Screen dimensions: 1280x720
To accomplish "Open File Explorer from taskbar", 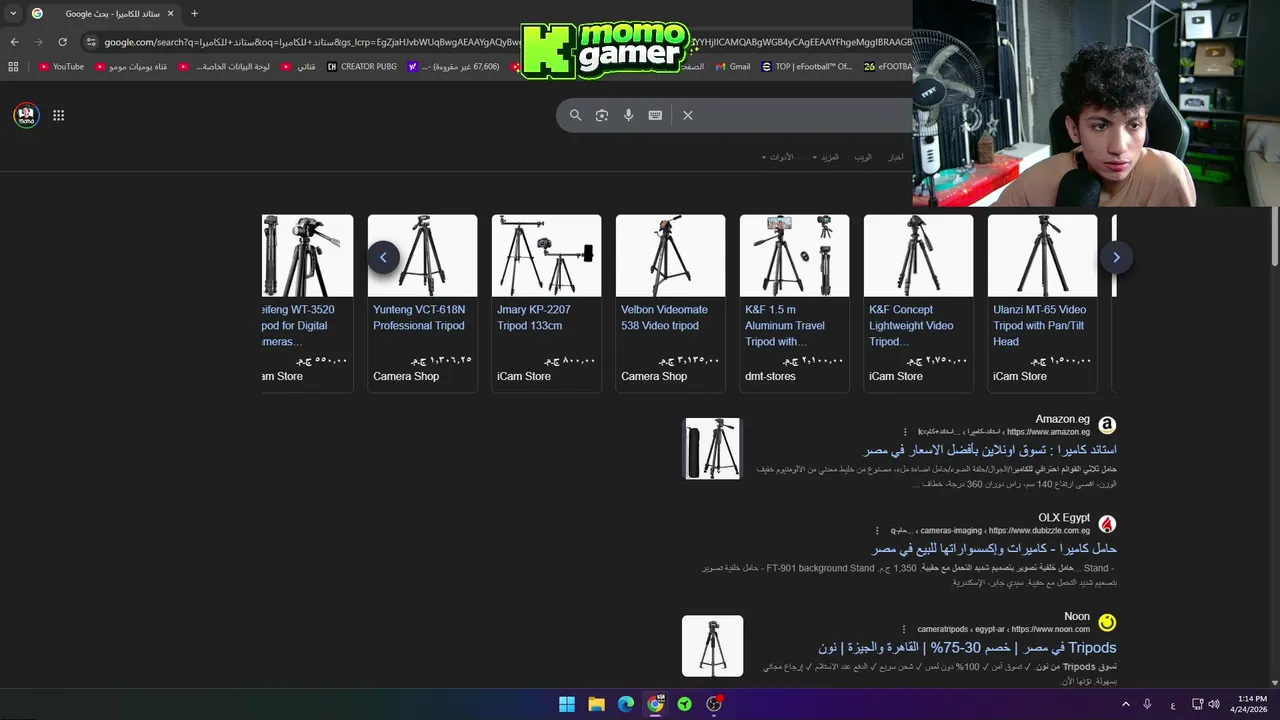I will 596,704.
